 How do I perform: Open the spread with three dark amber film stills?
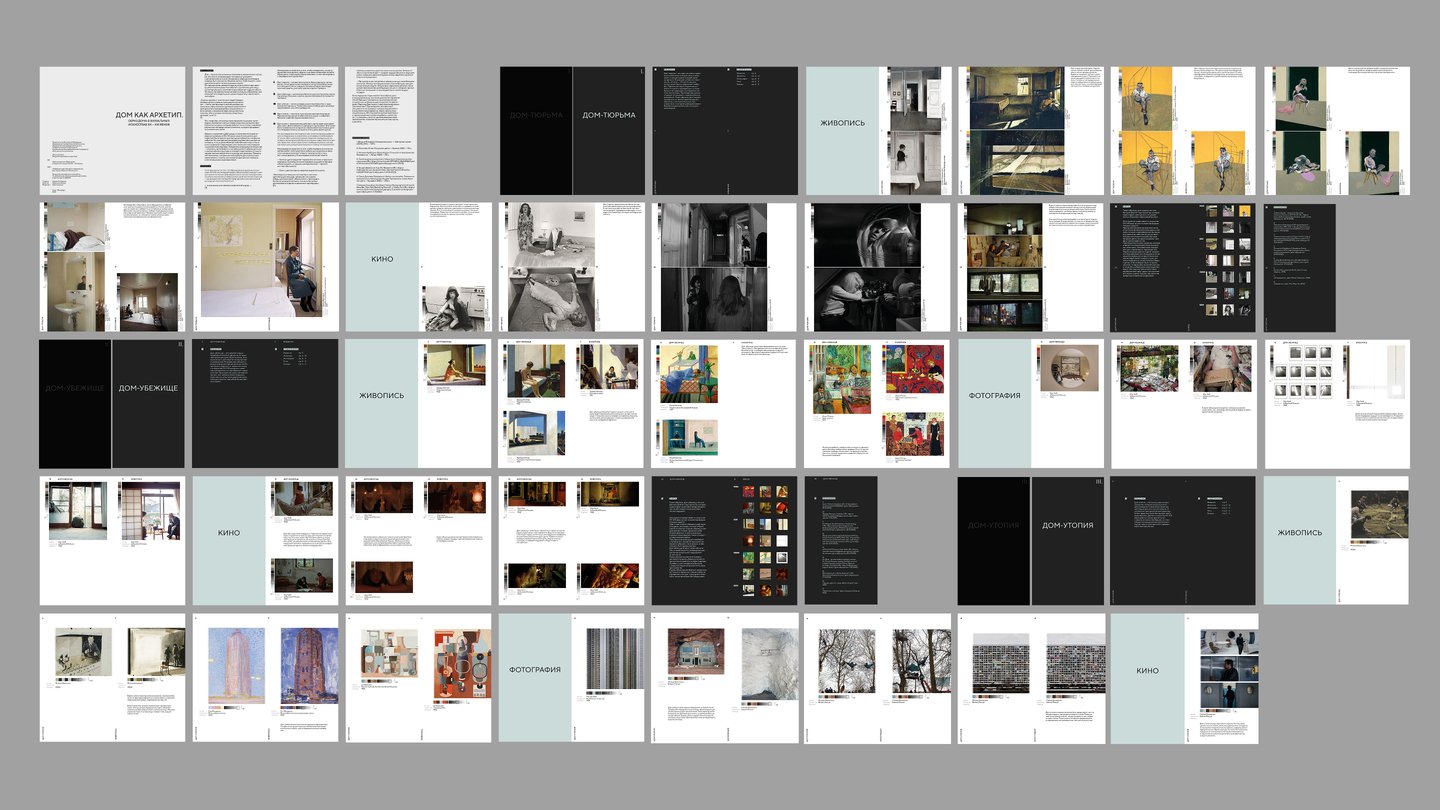418,540
